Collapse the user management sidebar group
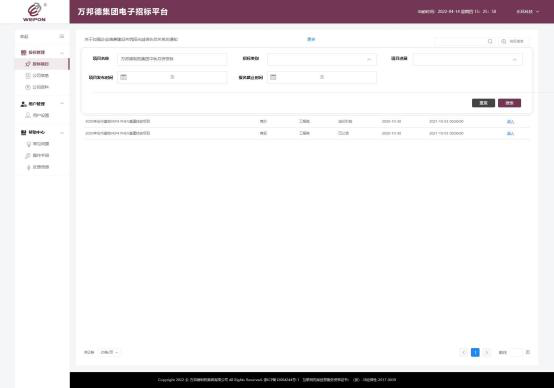554x388 pixels. coord(62,104)
